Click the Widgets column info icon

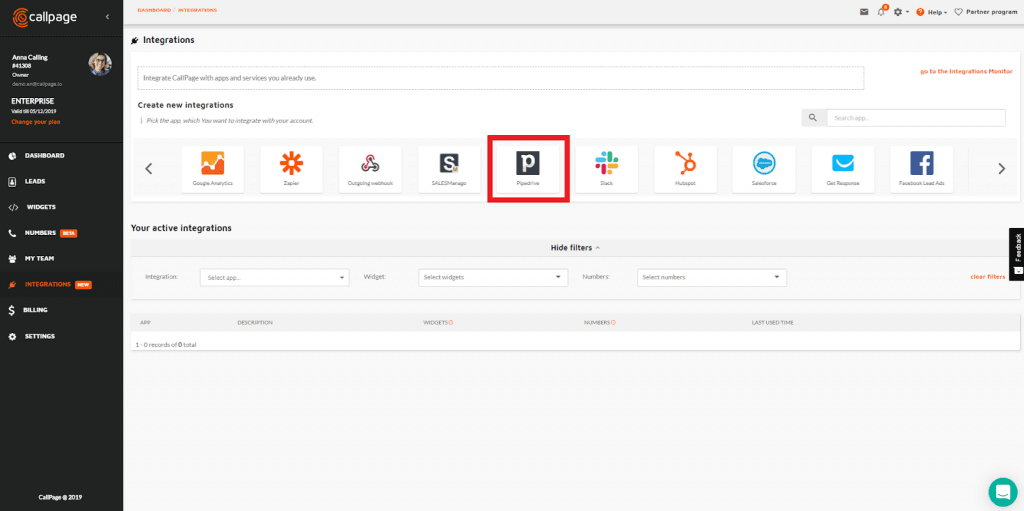pos(451,323)
